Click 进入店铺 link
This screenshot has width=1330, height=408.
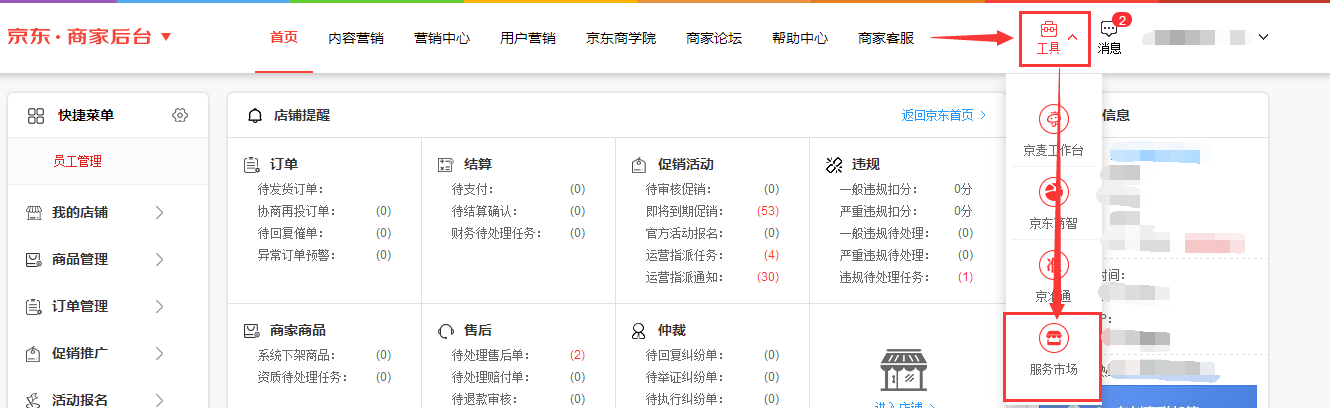904,405
